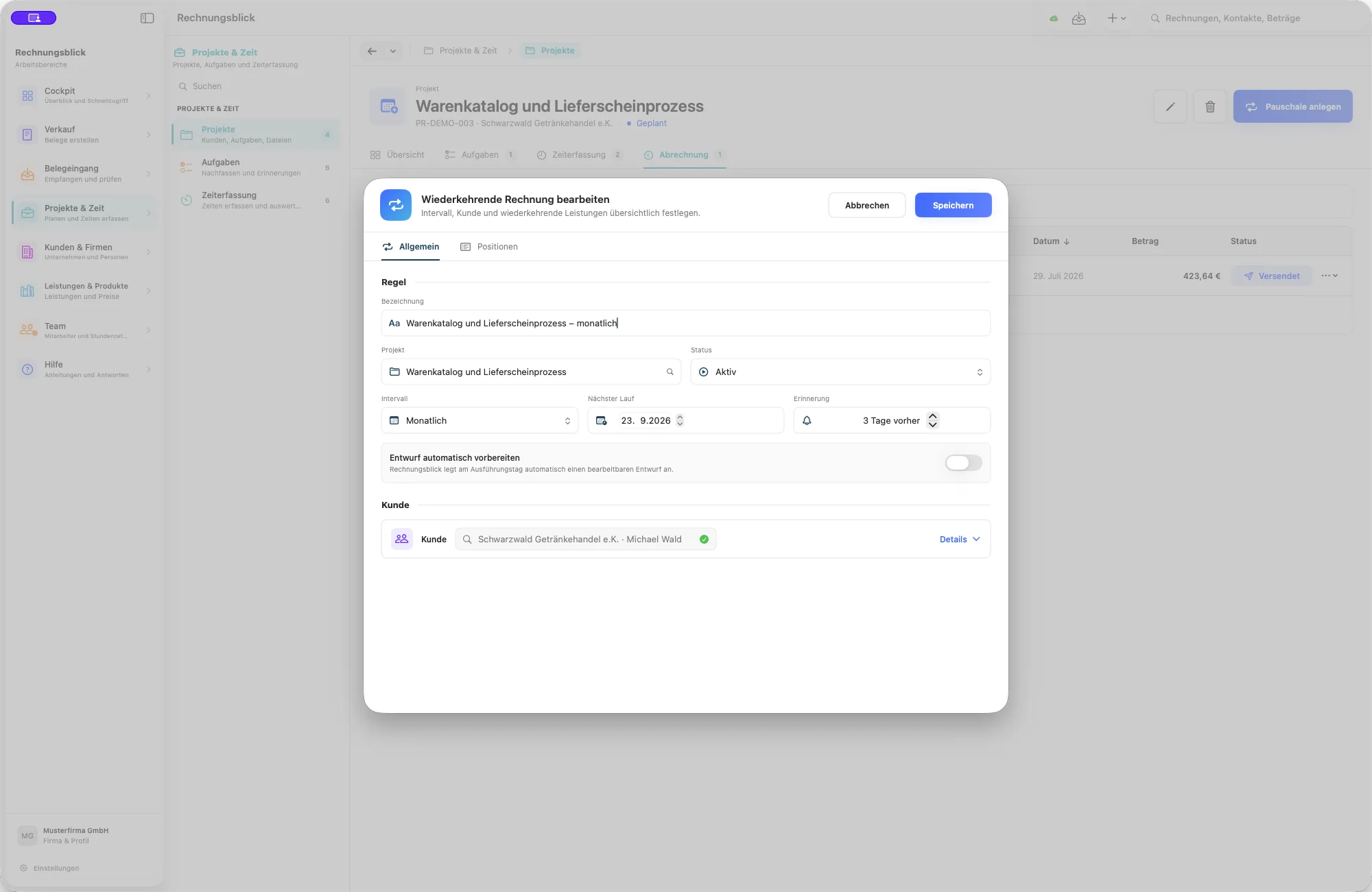The image size is (1372, 892).
Task: Open Belegeingang workspace in sidebar
Action: click(85, 173)
